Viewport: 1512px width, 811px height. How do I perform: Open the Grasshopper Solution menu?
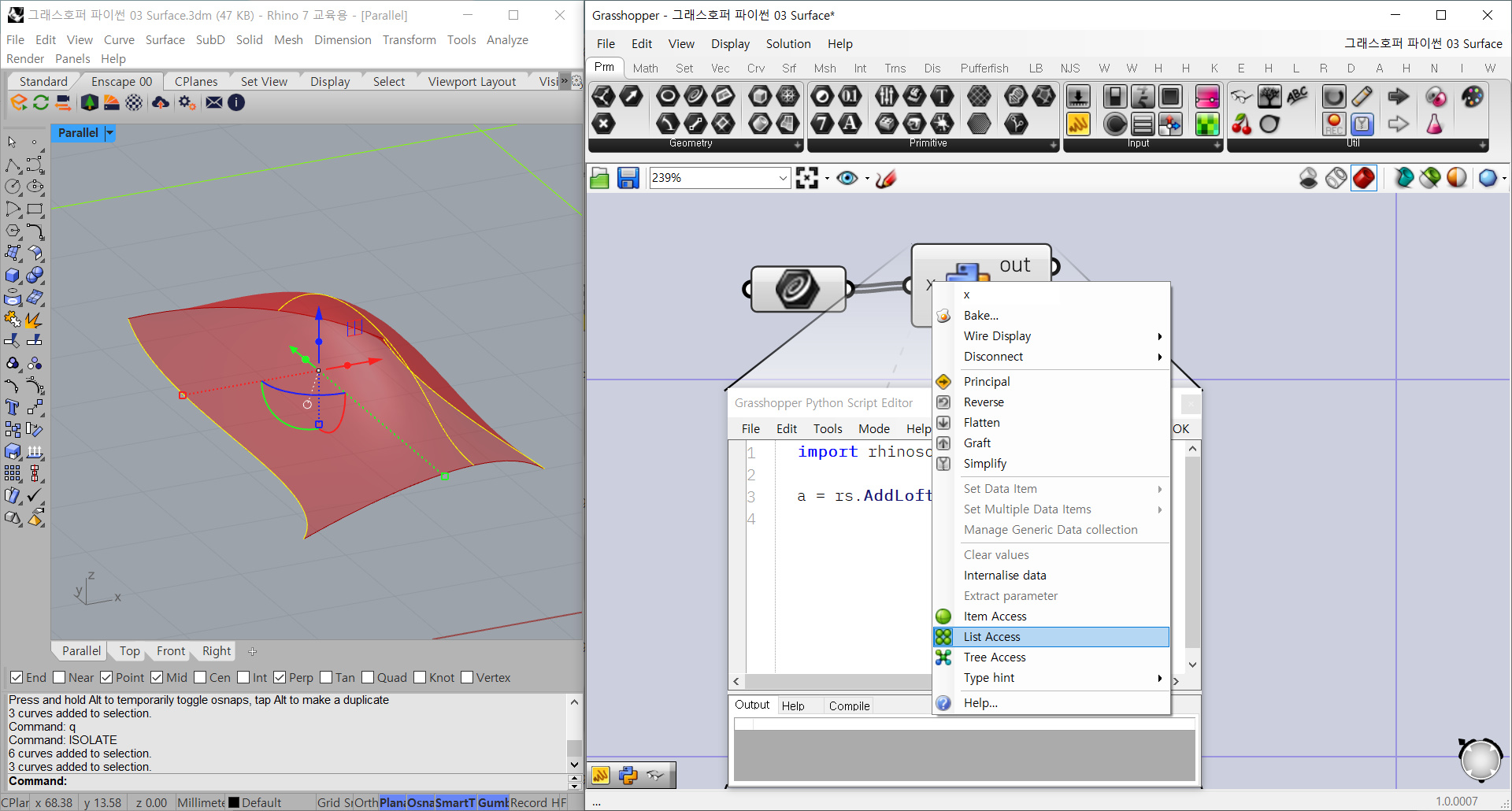(787, 44)
